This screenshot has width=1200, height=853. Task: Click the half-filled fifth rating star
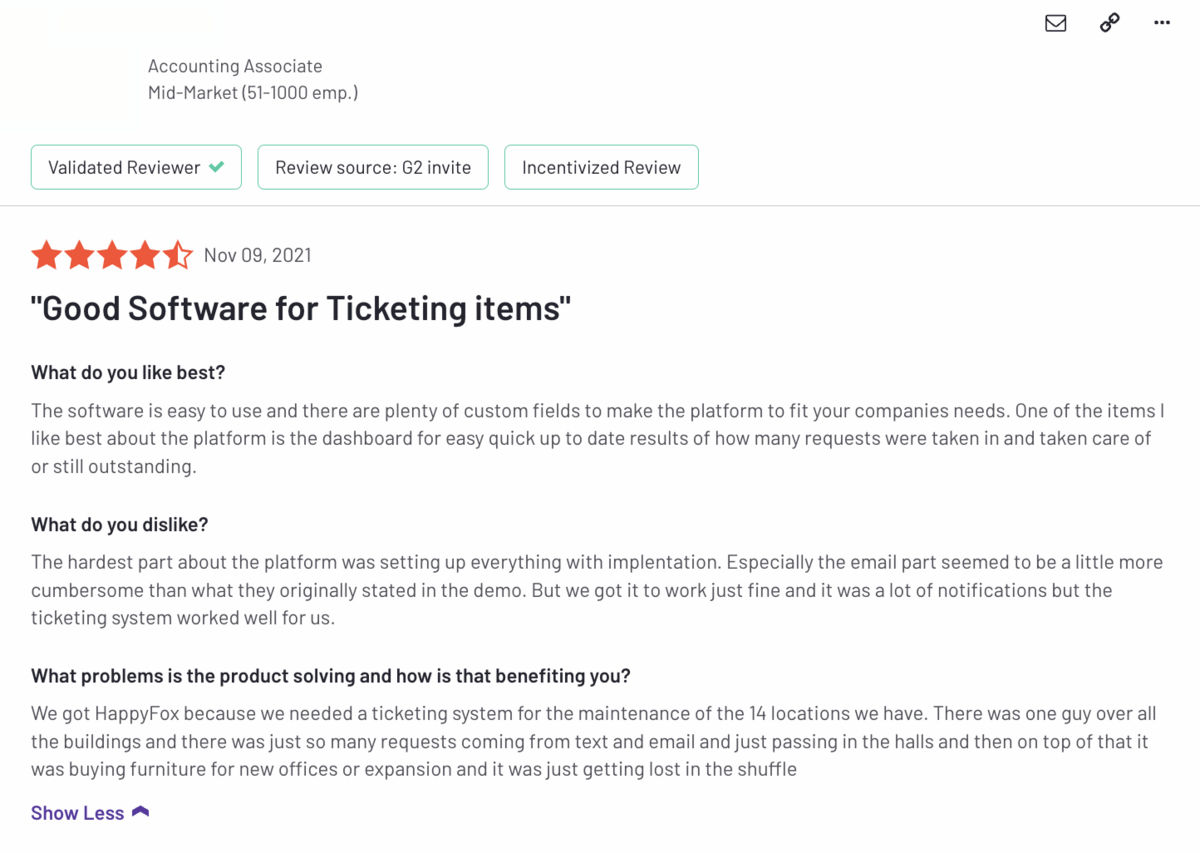click(x=178, y=255)
